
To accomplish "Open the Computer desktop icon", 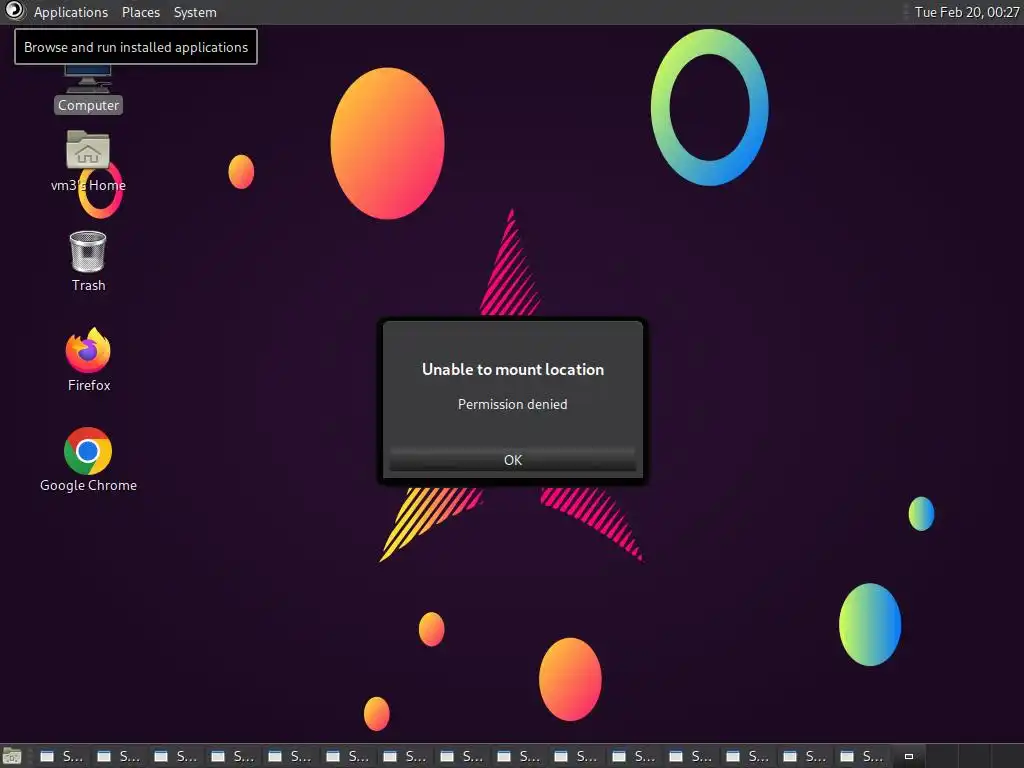I will pos(88,88).
